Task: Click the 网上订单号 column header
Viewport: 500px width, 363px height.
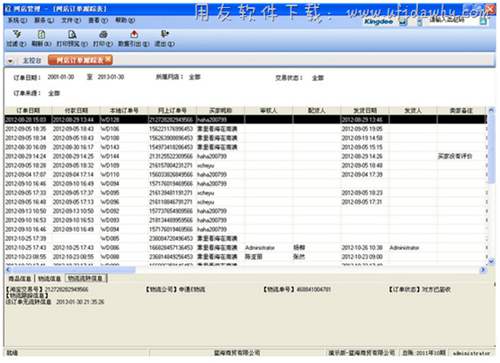Action: coord(172,110)
